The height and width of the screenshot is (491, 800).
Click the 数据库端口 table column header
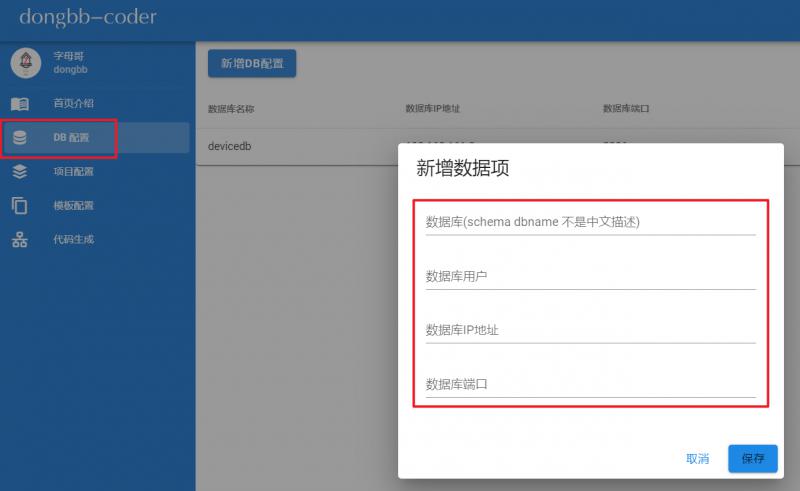[626, 108]
